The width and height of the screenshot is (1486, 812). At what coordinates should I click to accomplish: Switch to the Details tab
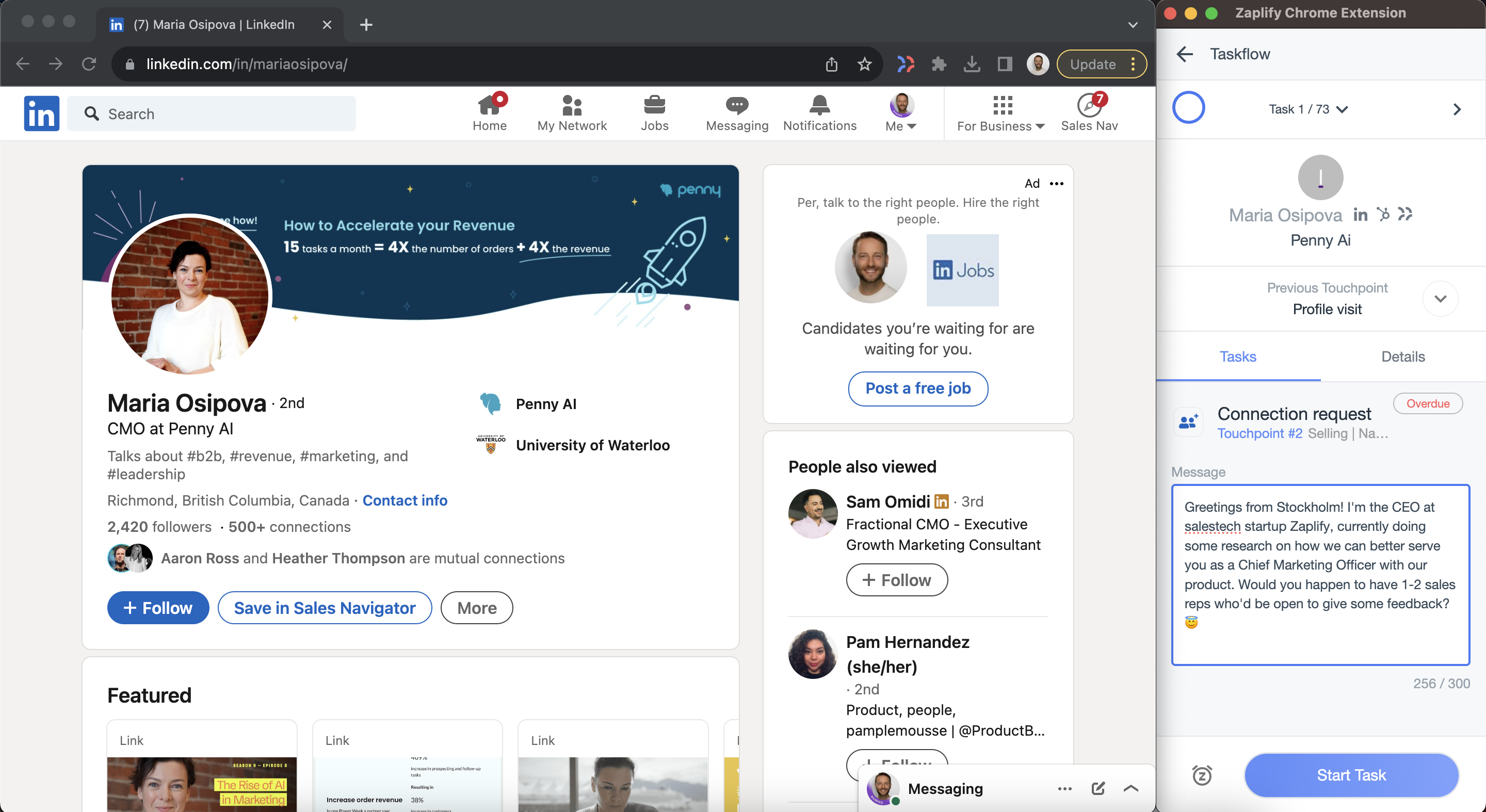[1402, 357]
